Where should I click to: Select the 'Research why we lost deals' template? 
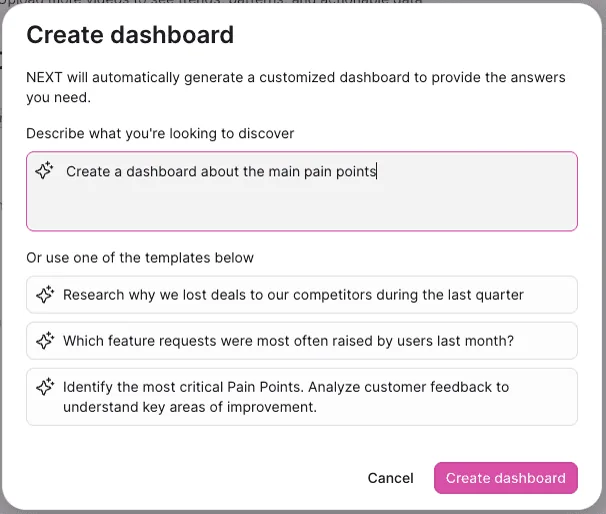302,294
